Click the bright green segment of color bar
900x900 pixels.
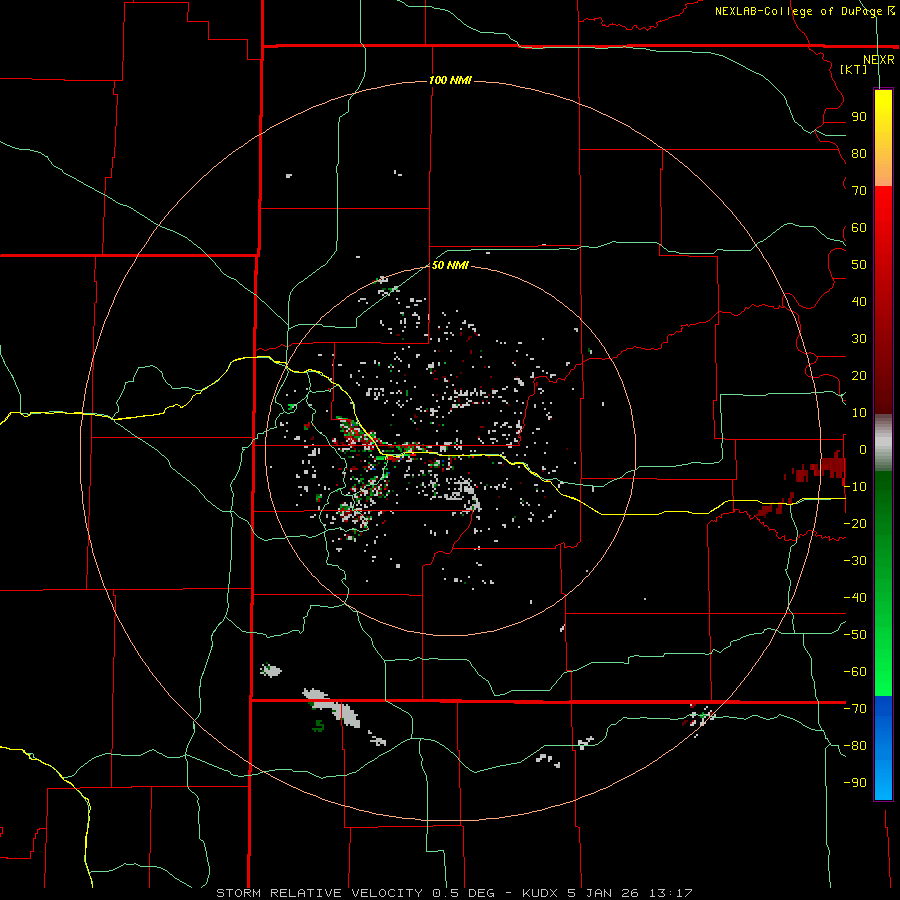[x=883, y=660]
